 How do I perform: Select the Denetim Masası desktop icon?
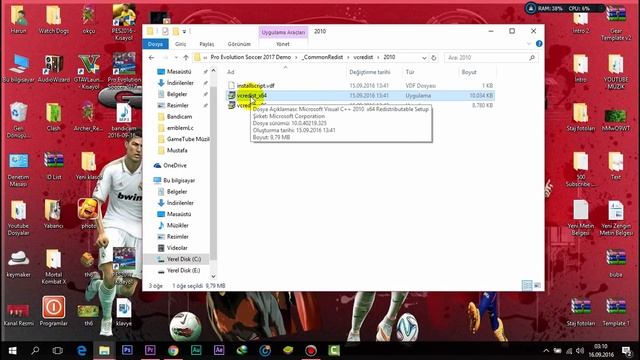point(18,169)
